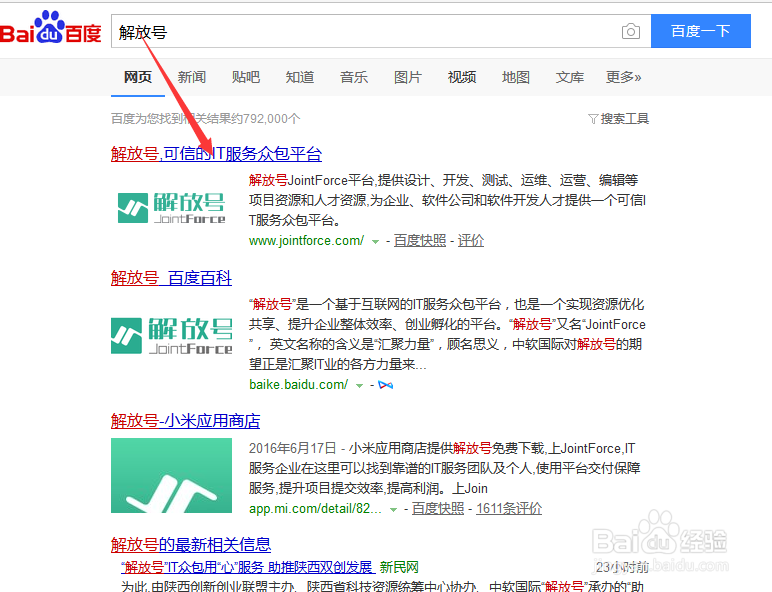Image resolution: width=772 pixels, height=592 pixels.
Task: Click green app icon thumbnail for 小米应用商店
Action: pos(171,476)
